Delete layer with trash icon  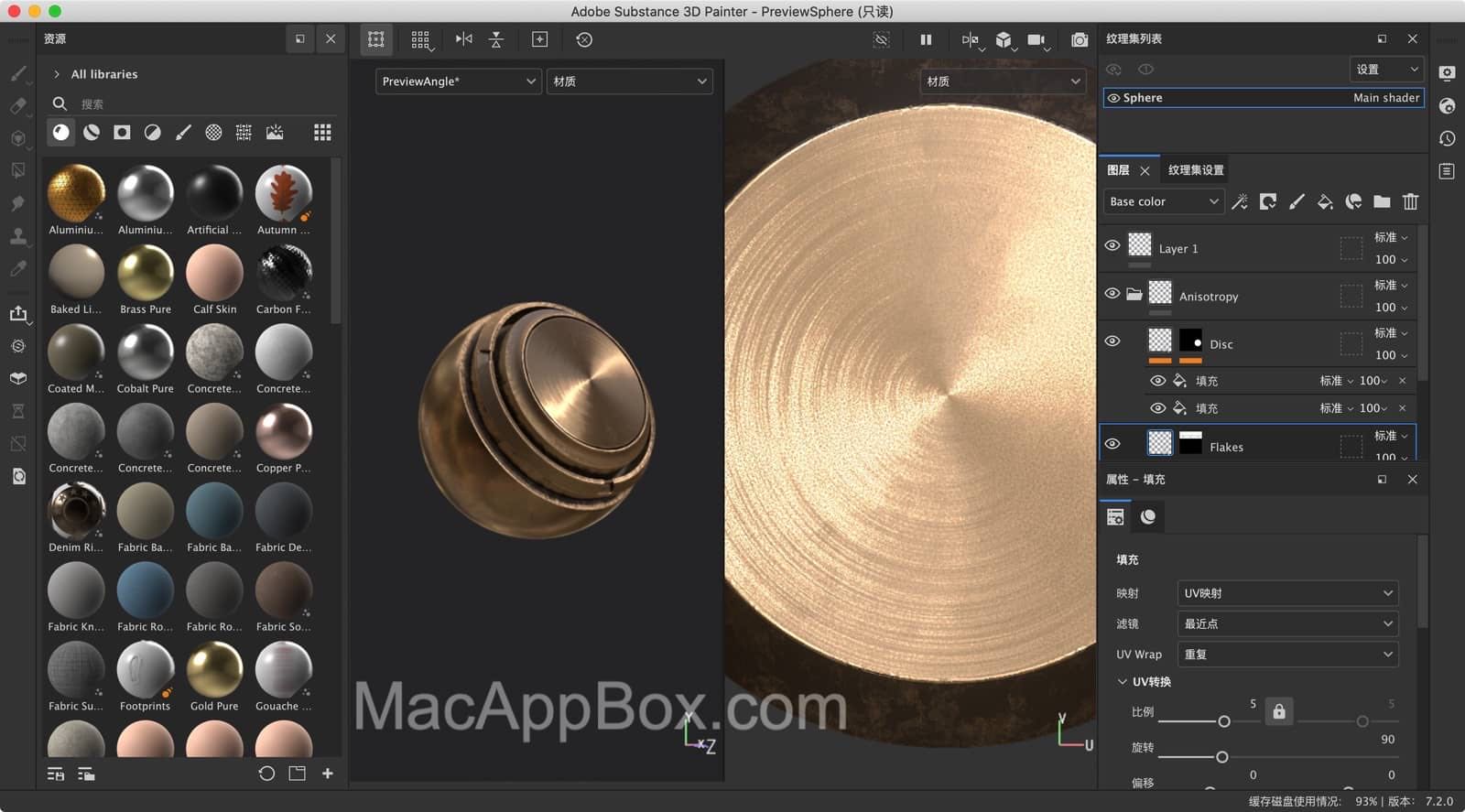click(x=1410, y=201)
